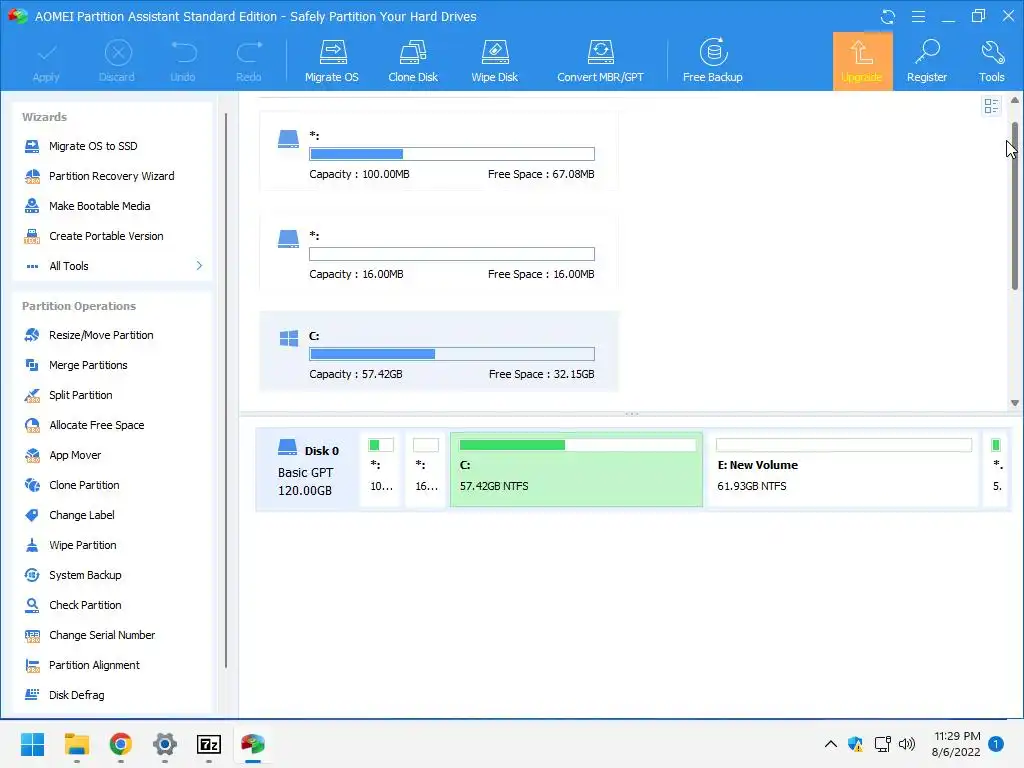1024x768 pixels.
Task: Open the Tools wrench icon
Action: point(991,61)
